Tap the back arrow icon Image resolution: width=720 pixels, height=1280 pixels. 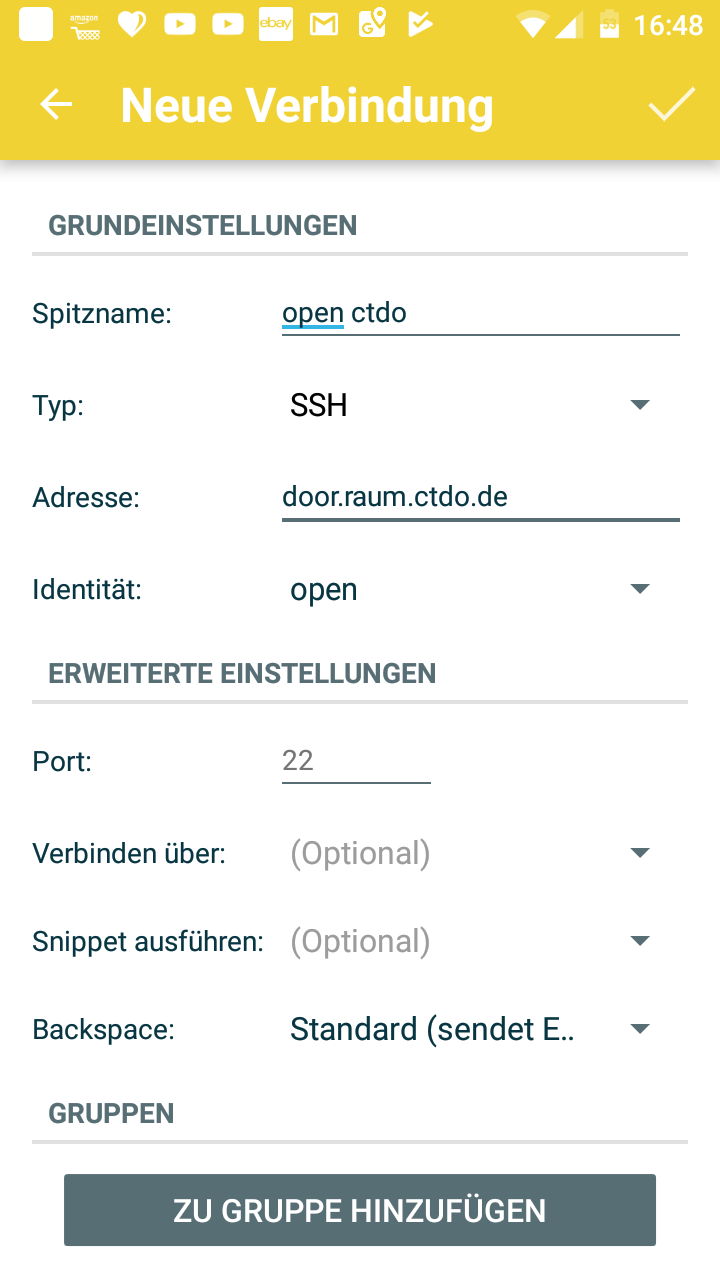(x=56, y=105)
